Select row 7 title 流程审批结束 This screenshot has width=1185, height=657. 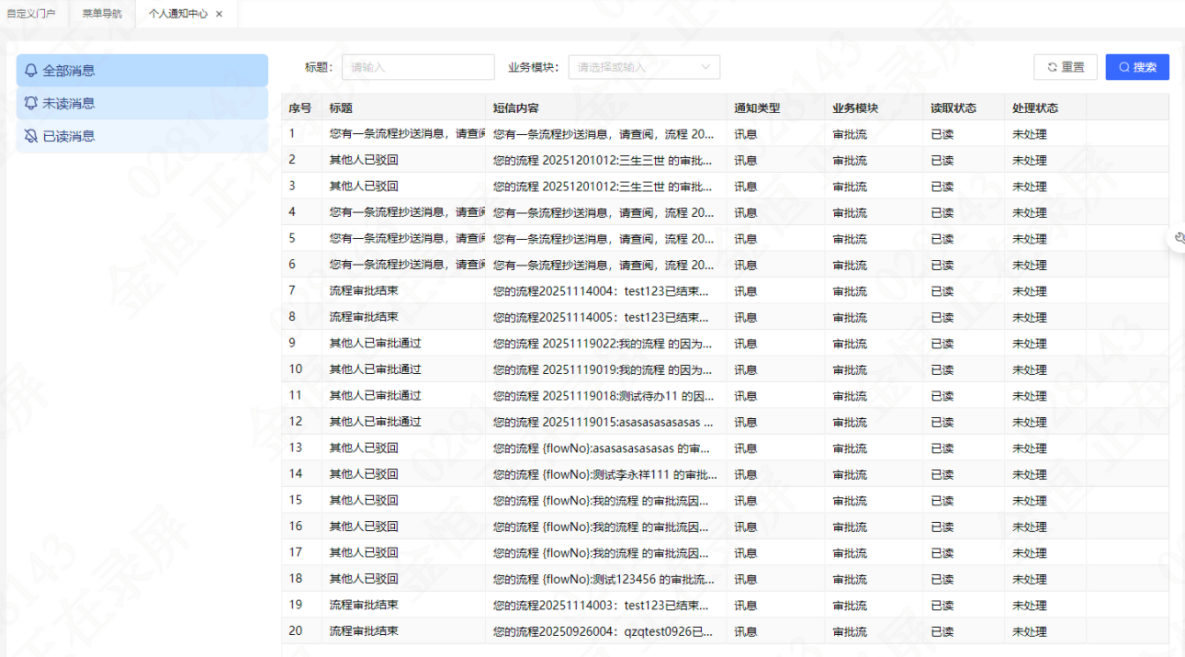point(364,291)
